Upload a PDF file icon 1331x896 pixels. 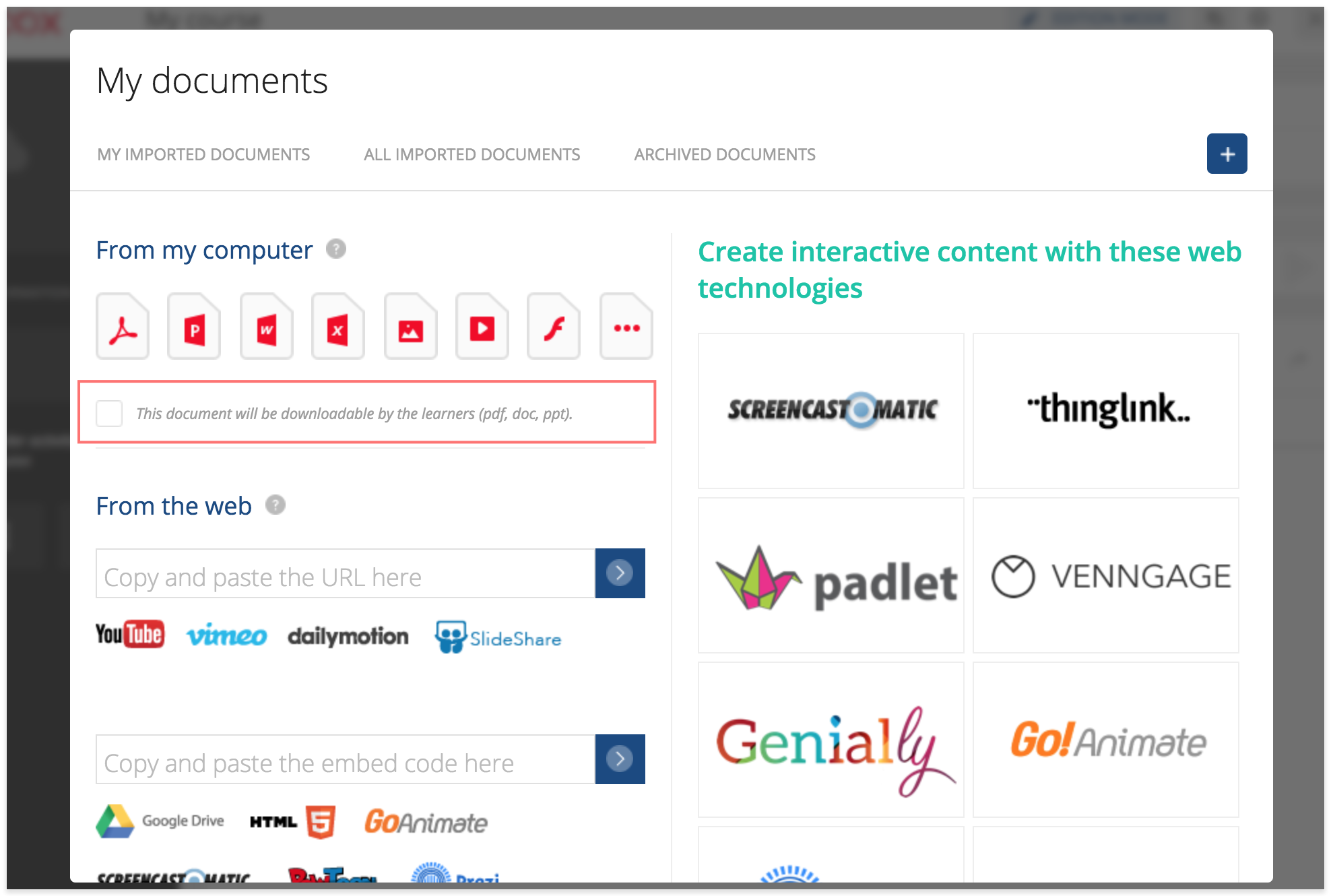[123, 327]
